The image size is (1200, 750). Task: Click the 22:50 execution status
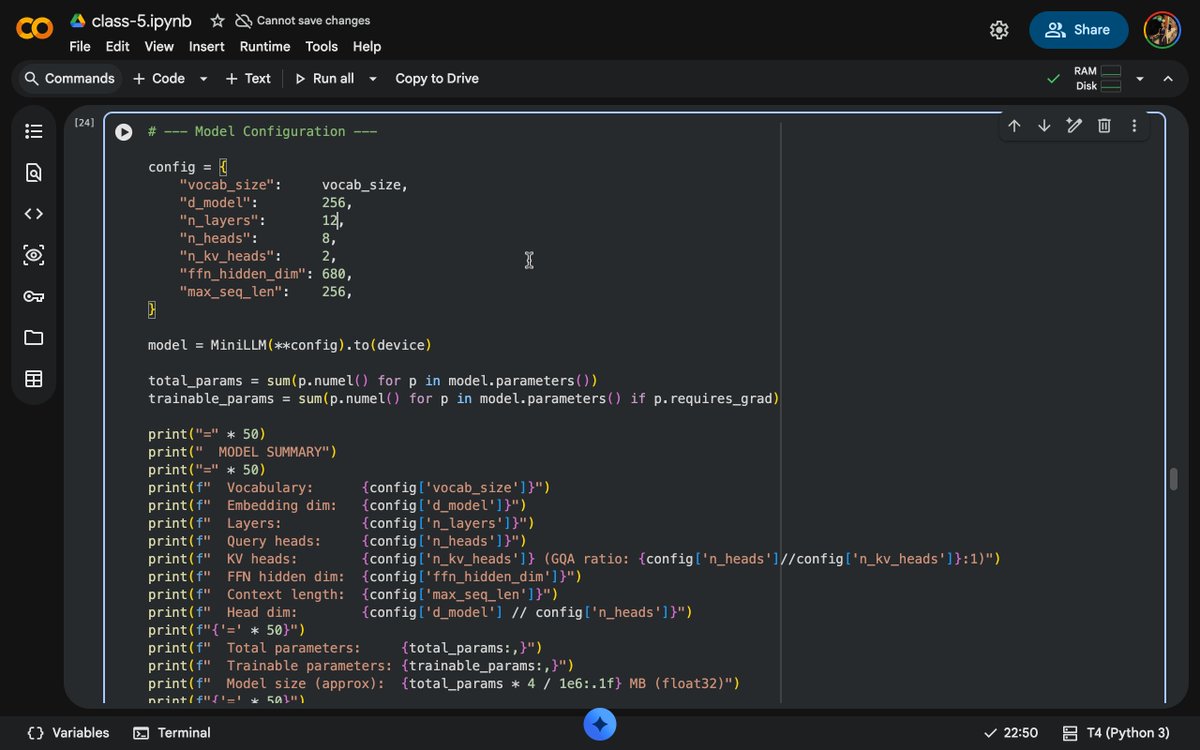(x=1011, y=733)
